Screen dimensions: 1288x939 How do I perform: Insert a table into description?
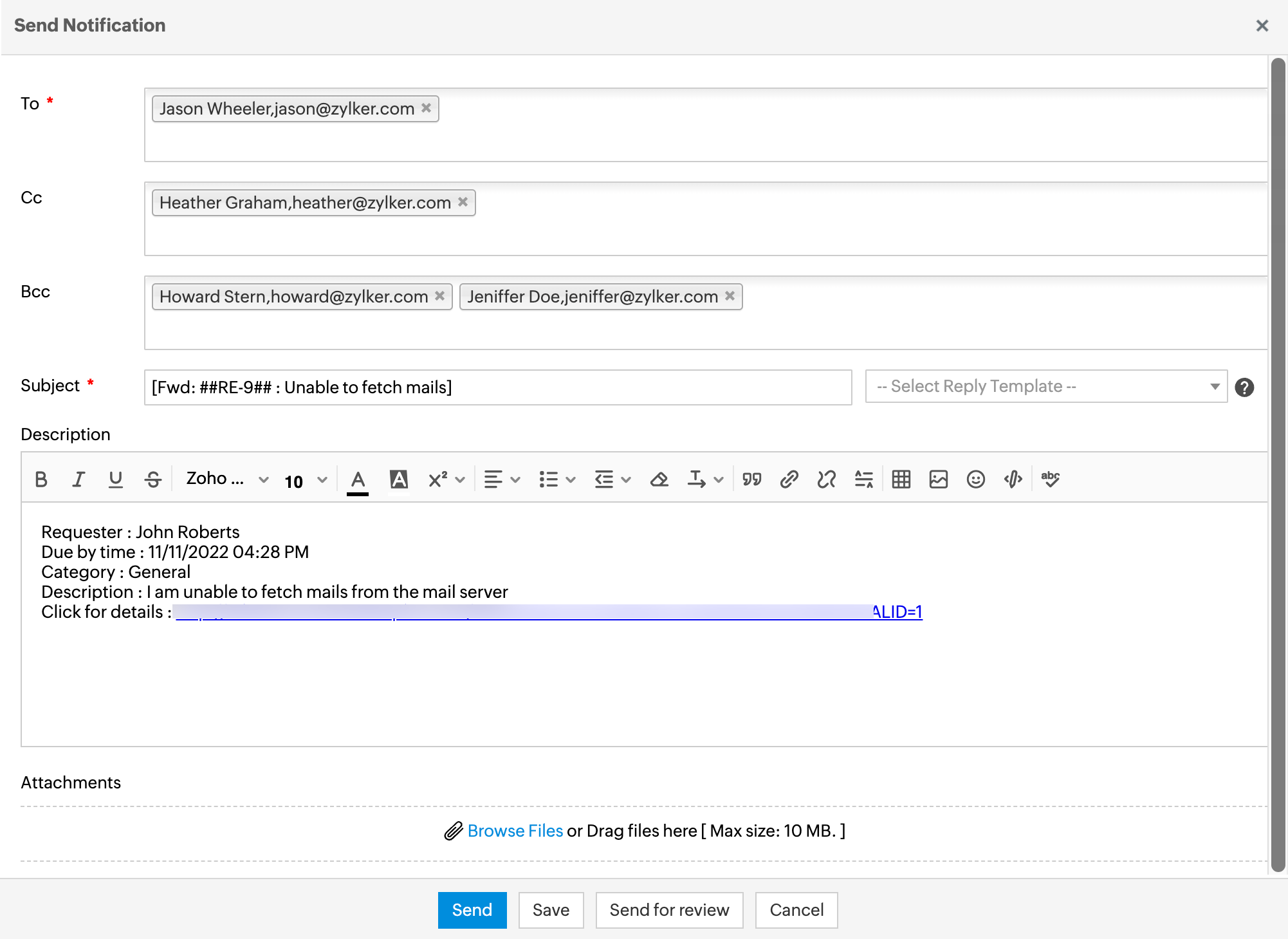(901, 479)
